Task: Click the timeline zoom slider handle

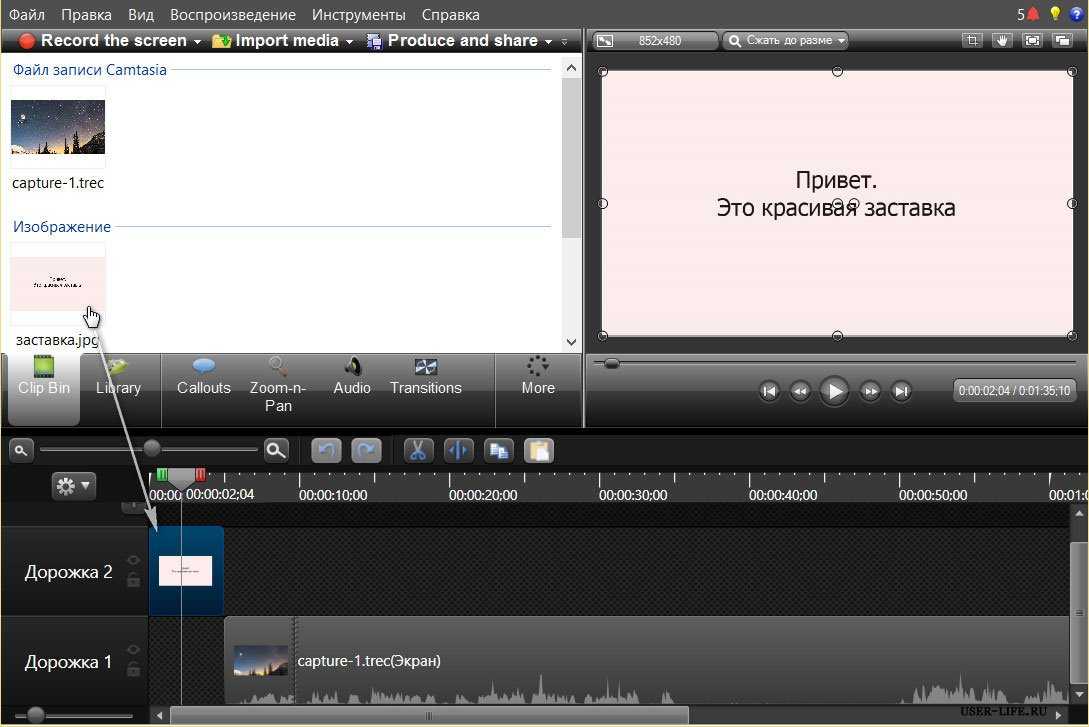Action: click(152, 449)
